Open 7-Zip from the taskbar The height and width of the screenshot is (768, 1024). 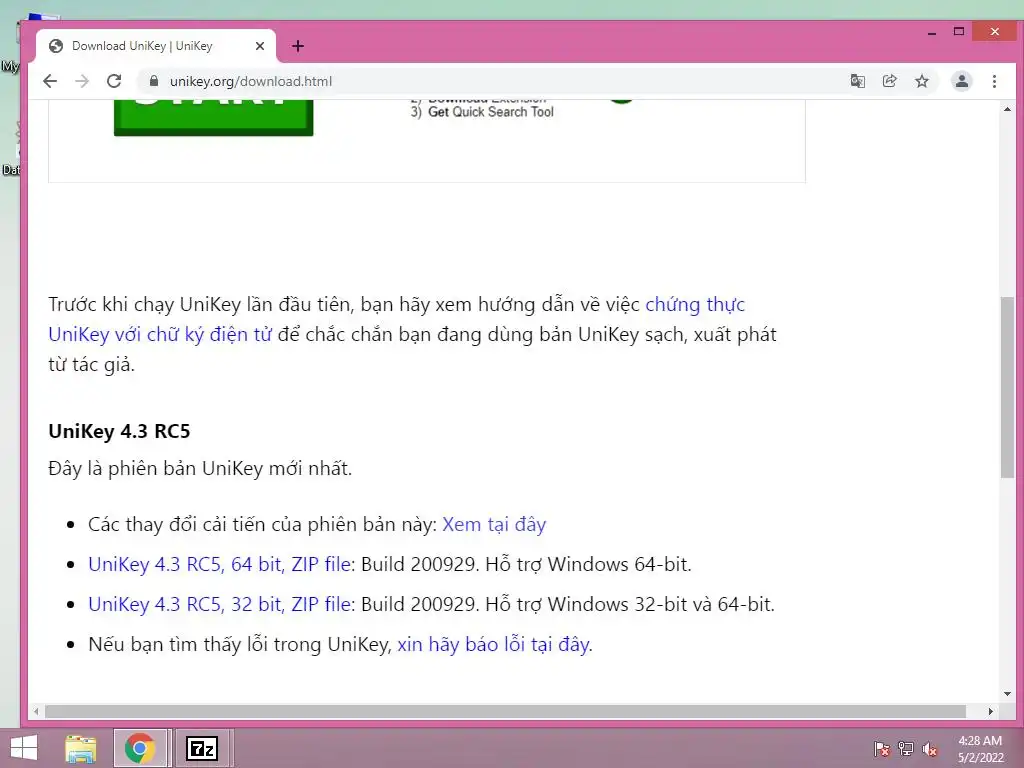click(x=202, y=748)
